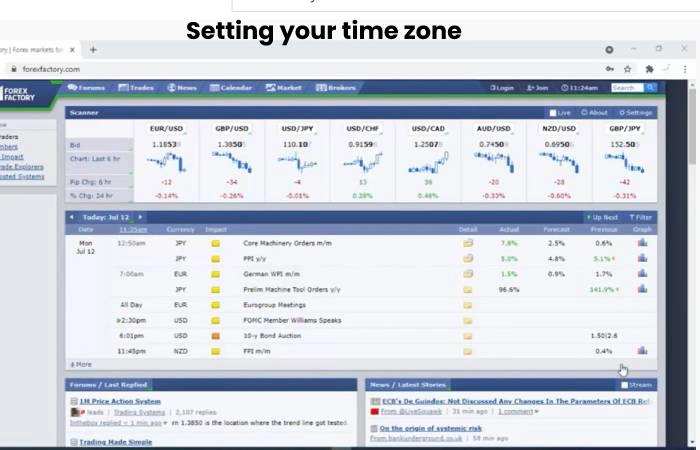Open graph for JPY PPI y/y
The image size is (700, 450).
click(x=642, y=258)
